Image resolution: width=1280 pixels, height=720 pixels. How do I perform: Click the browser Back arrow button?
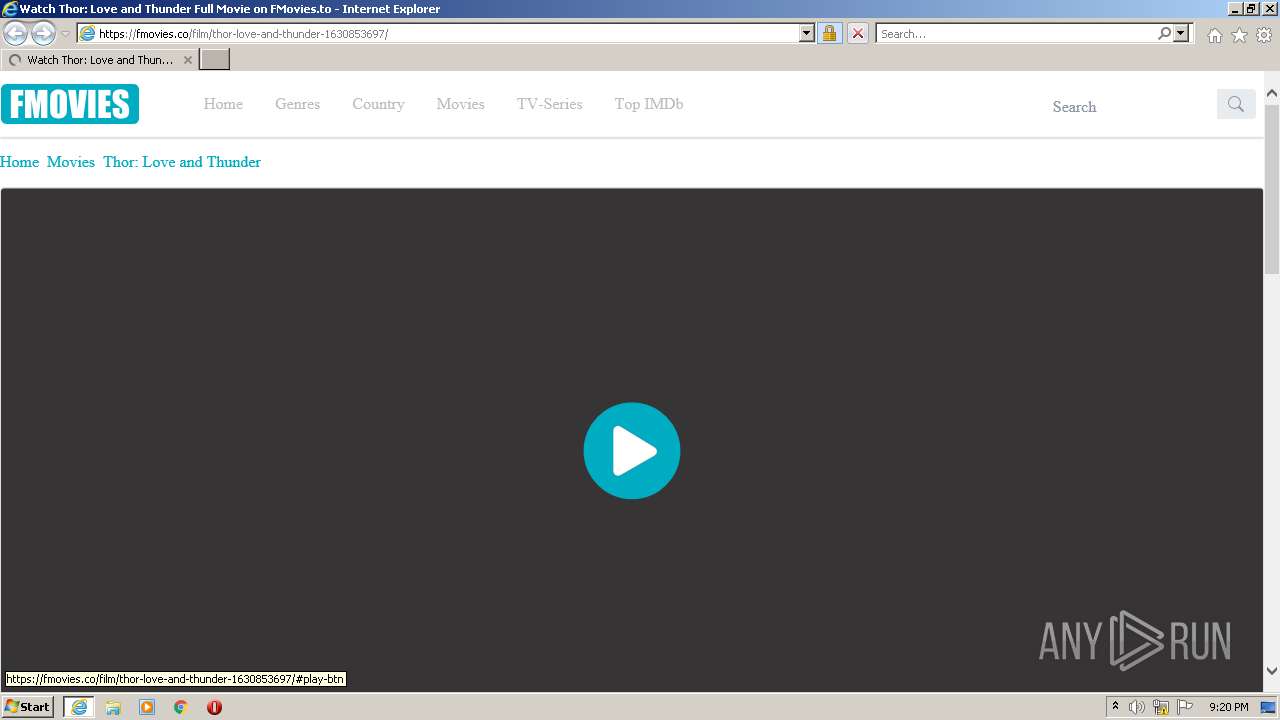coord(16,33)
